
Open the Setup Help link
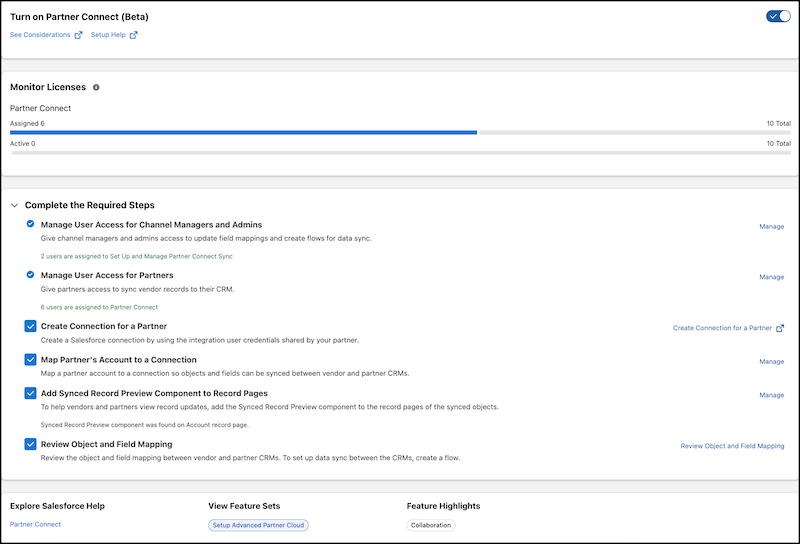[x=108, y=35]
